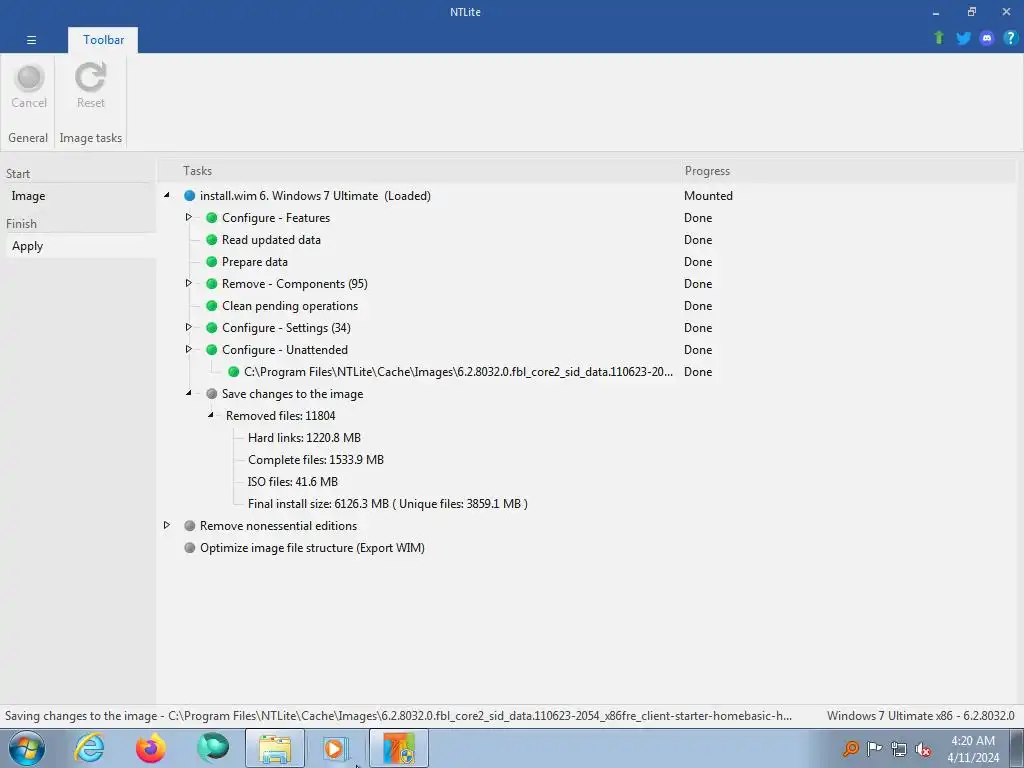Collapse the Removed files: 11804 node
The image size is (1024, 768).
point(211,415)
